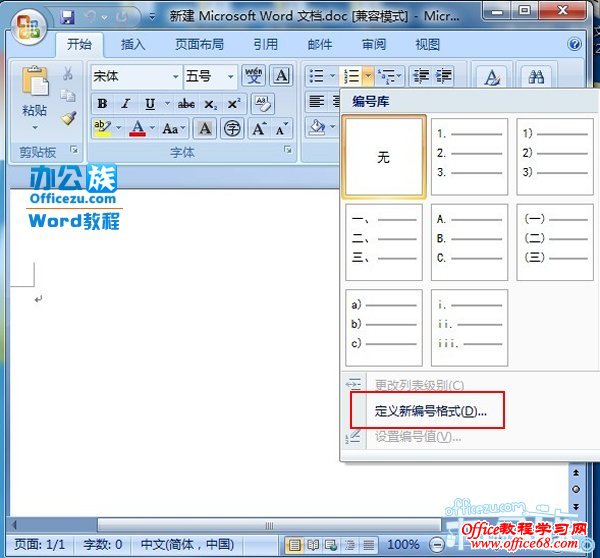The height and width of the screenshot is (558, 600).
Task: Switch to the 插入 ribbon tab
Action: pos(133,45)
